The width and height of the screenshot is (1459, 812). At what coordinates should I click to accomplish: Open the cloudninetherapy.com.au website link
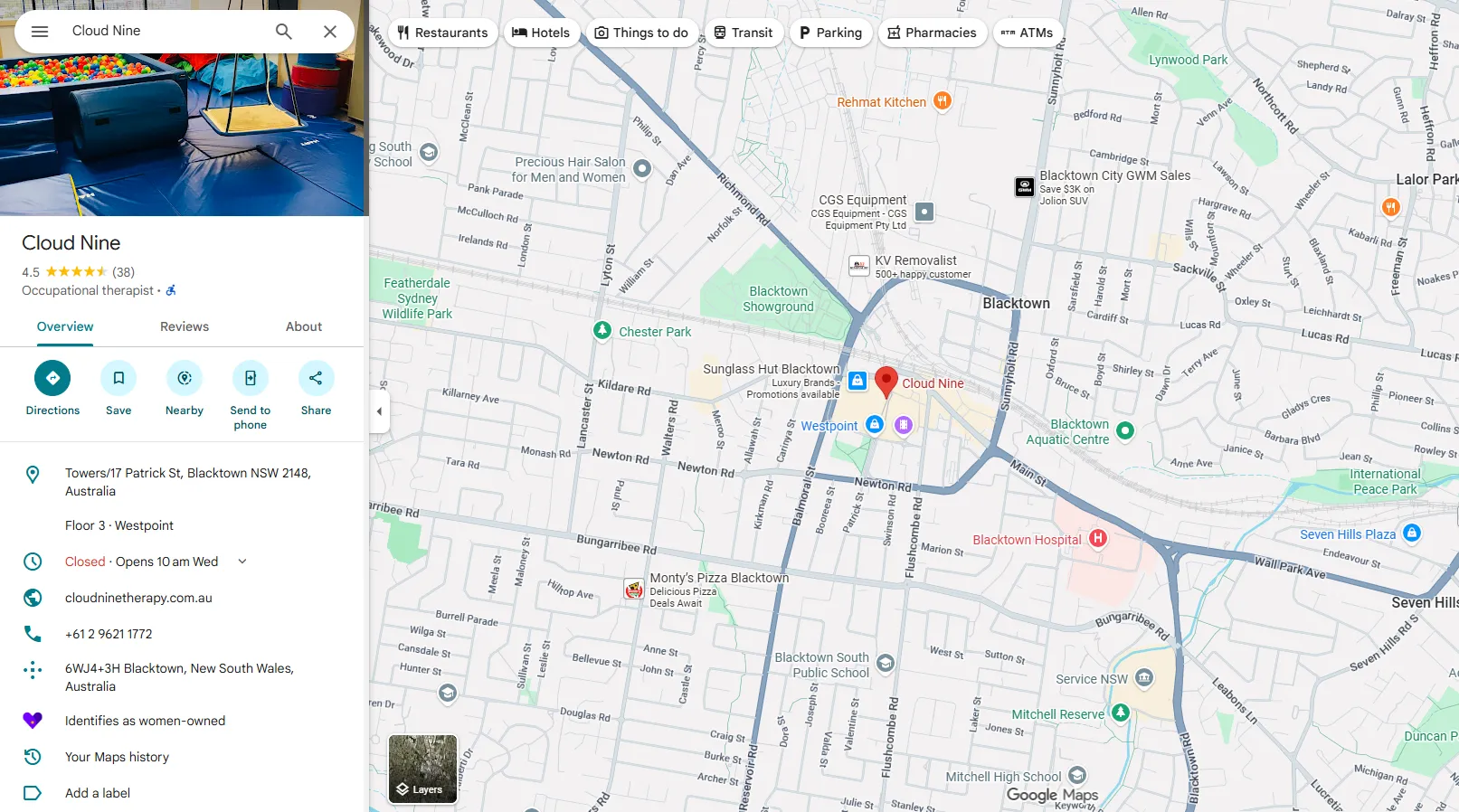pos(138,598)
